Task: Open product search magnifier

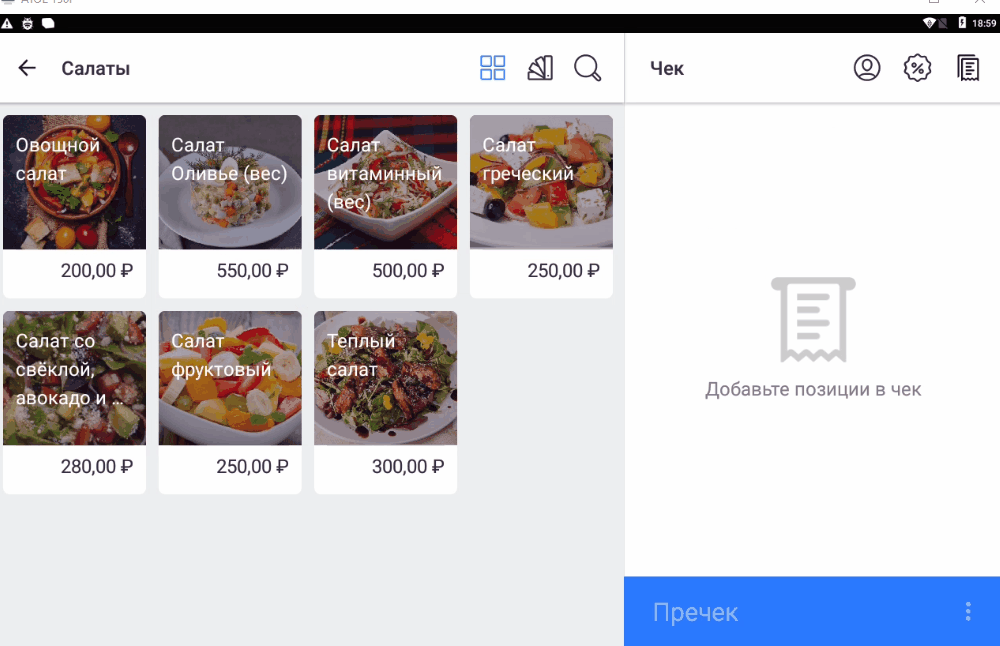Action: pos(587,68)
